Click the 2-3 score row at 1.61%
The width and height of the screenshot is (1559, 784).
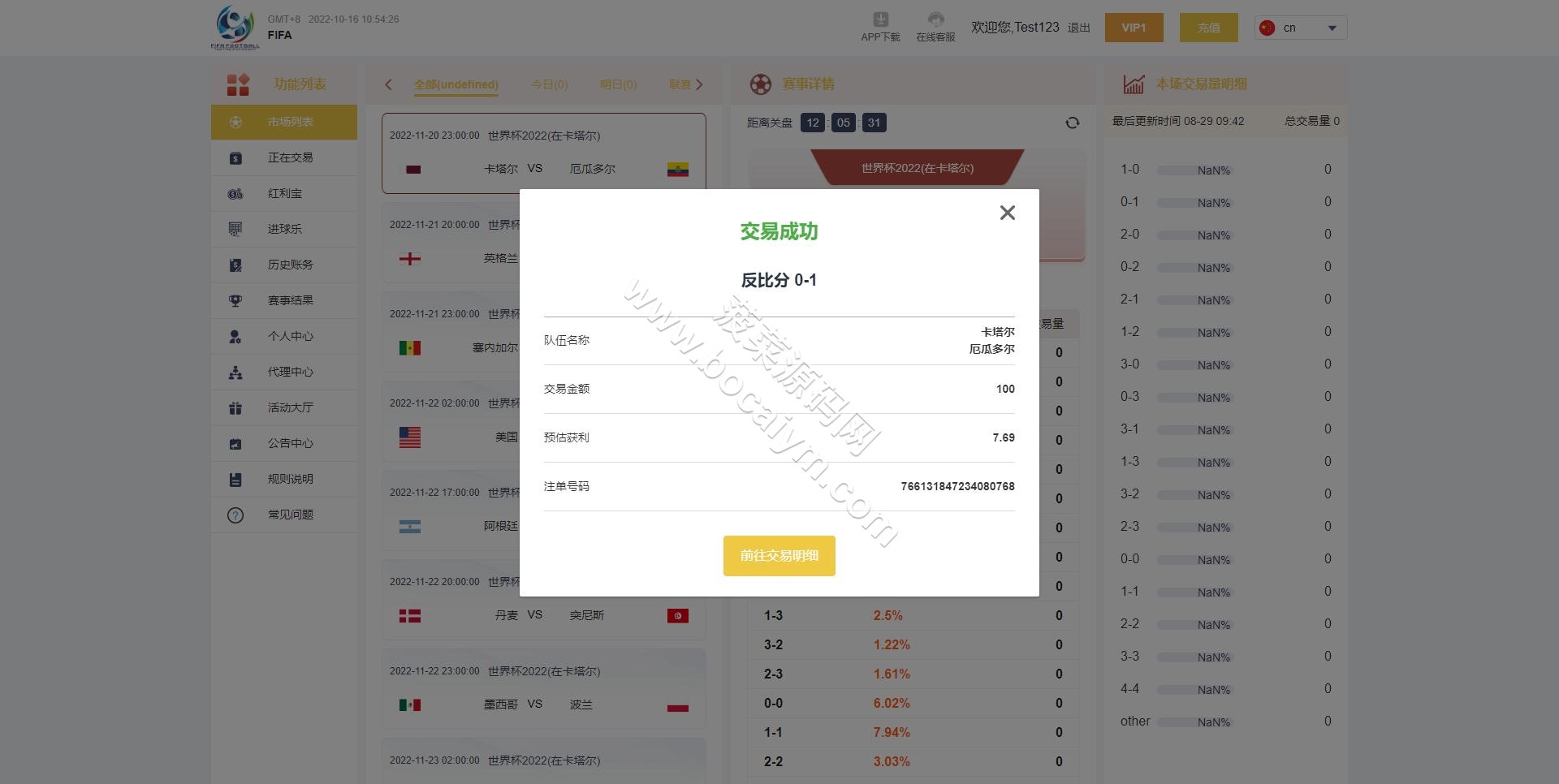coord(913,674)
